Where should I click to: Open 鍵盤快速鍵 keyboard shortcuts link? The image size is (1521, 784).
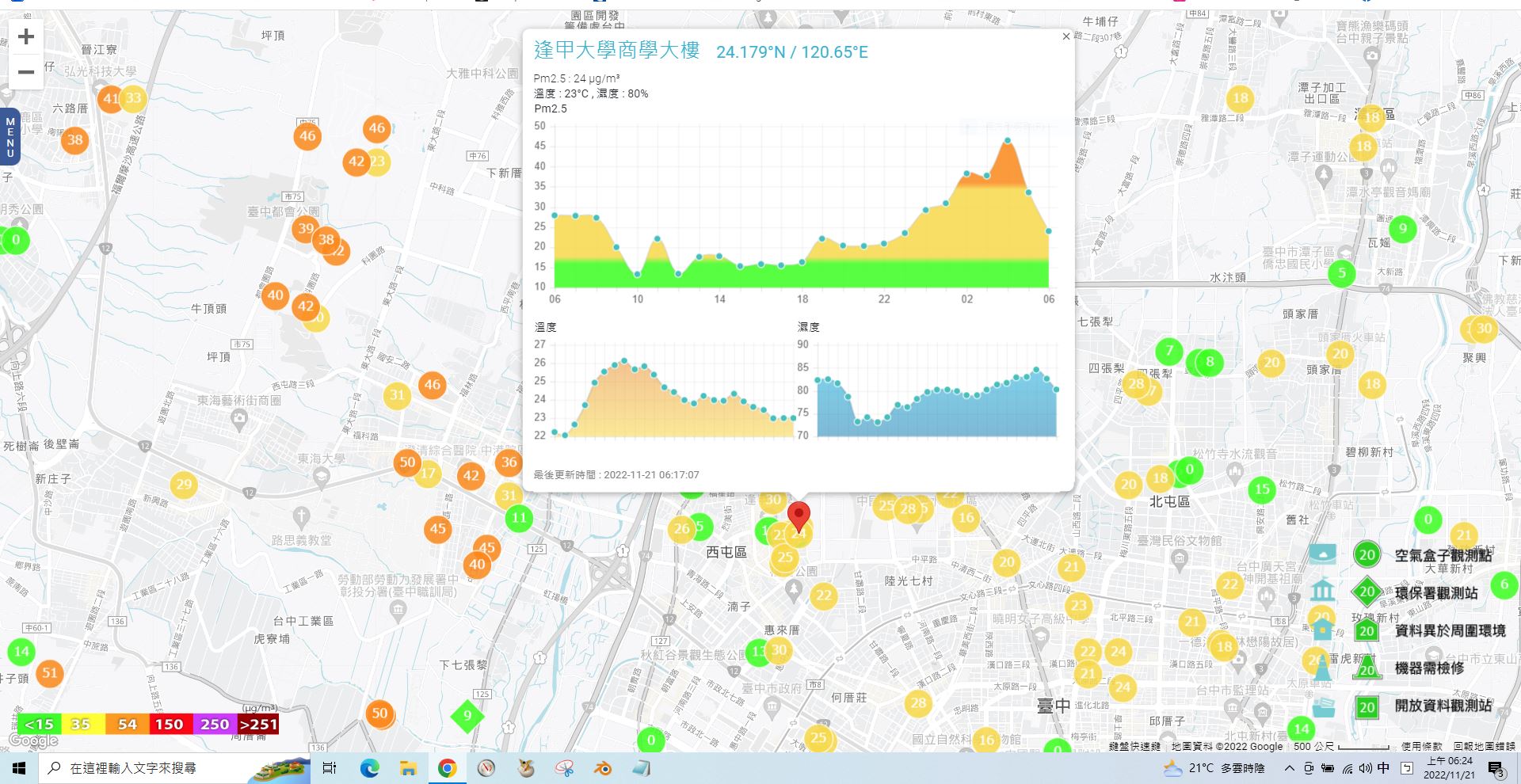click(1135, 746)
